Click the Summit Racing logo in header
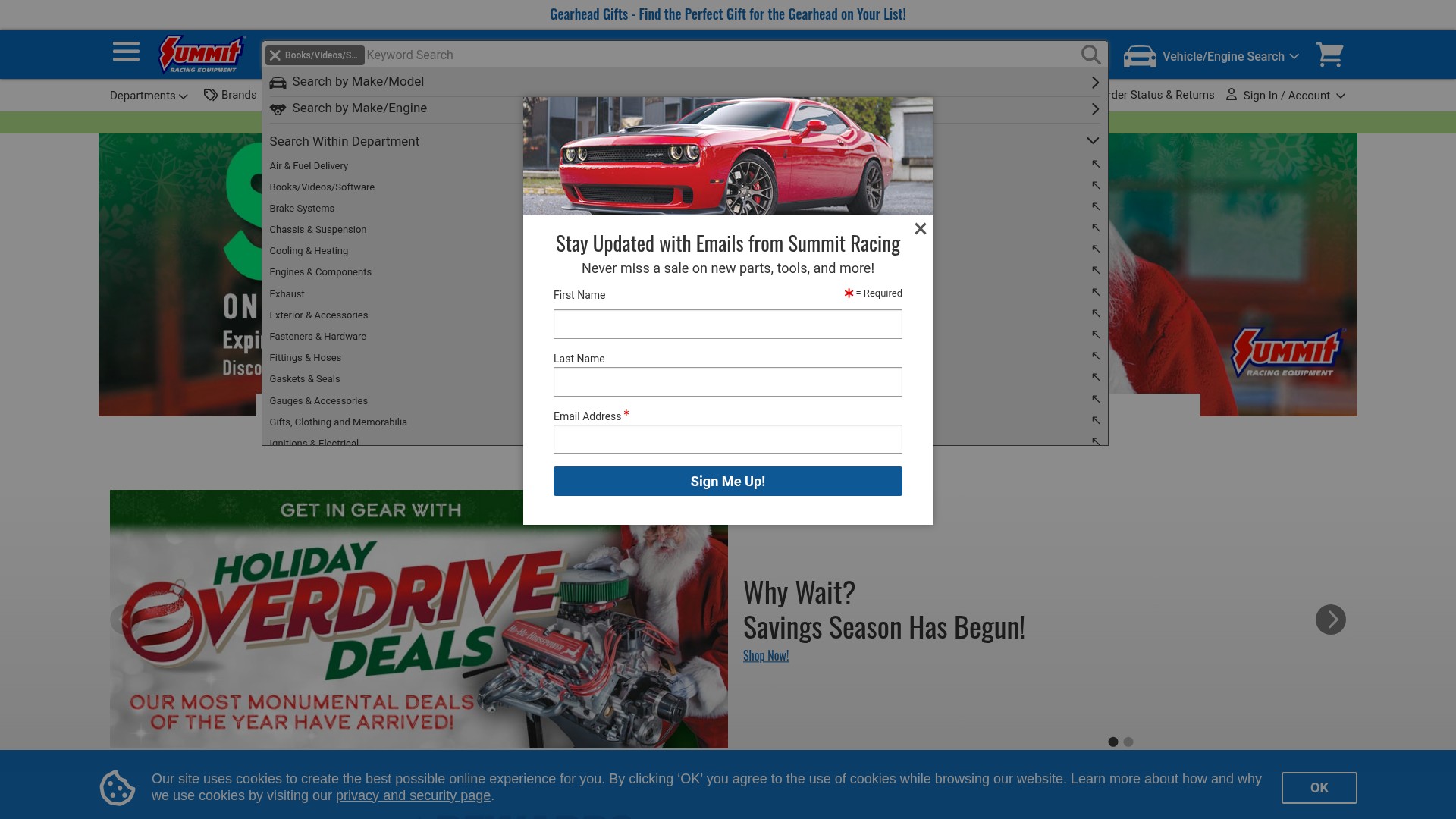The image size is (1456, 819). [x=202, y=55]
